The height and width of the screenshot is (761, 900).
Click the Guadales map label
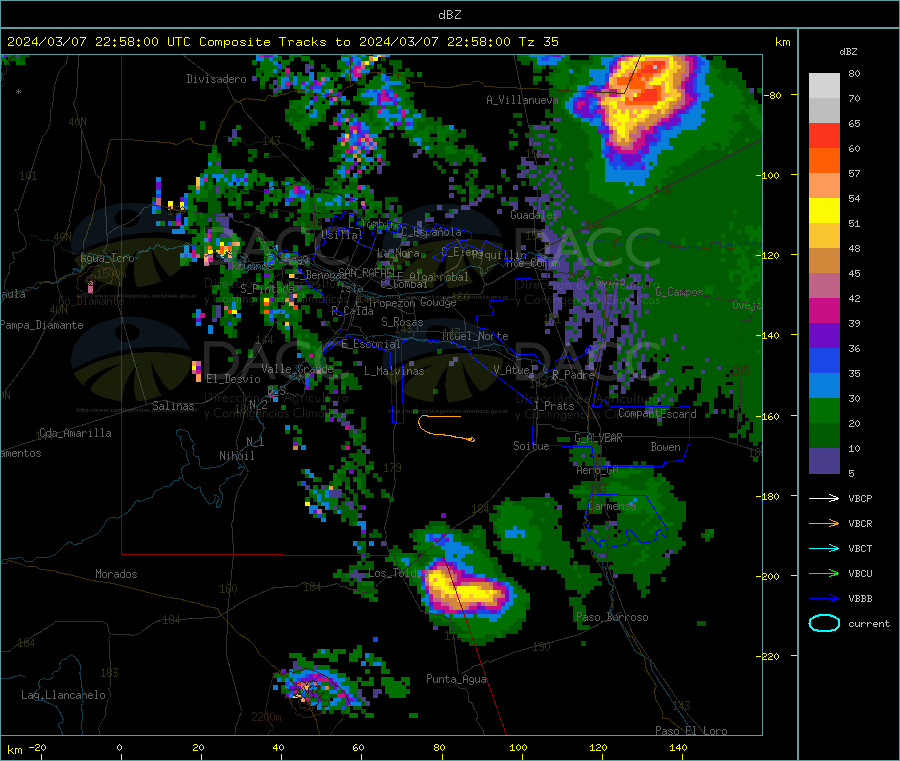[534, 215]
